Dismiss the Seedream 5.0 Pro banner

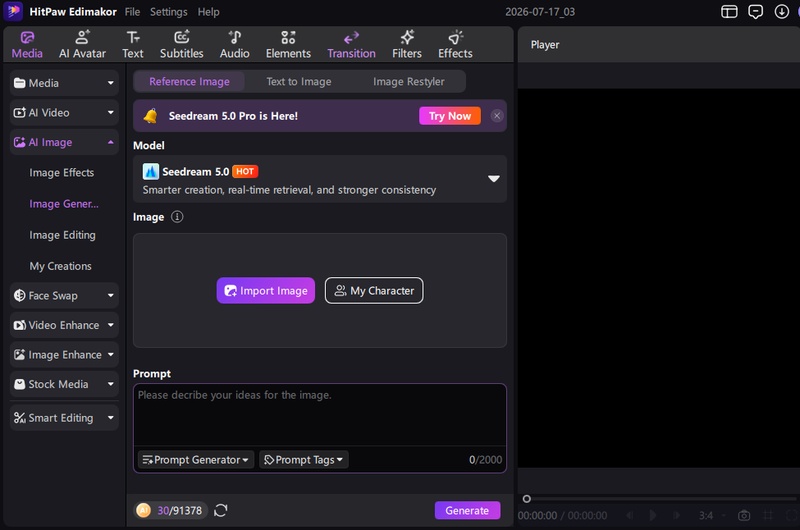[496, 116]
